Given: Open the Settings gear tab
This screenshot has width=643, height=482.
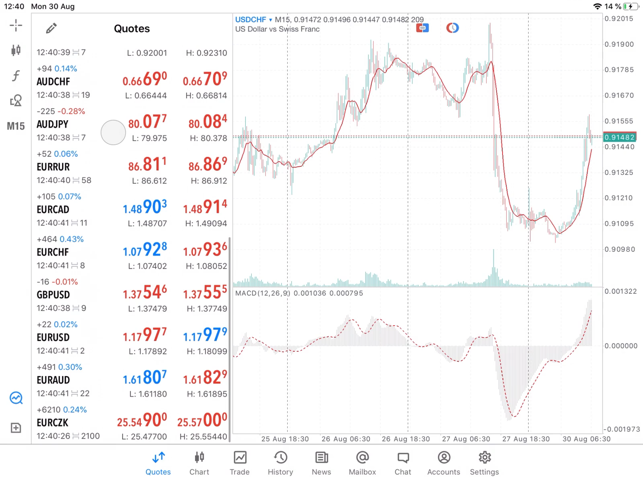Looking at the screenshot, I should coord(485,464).
